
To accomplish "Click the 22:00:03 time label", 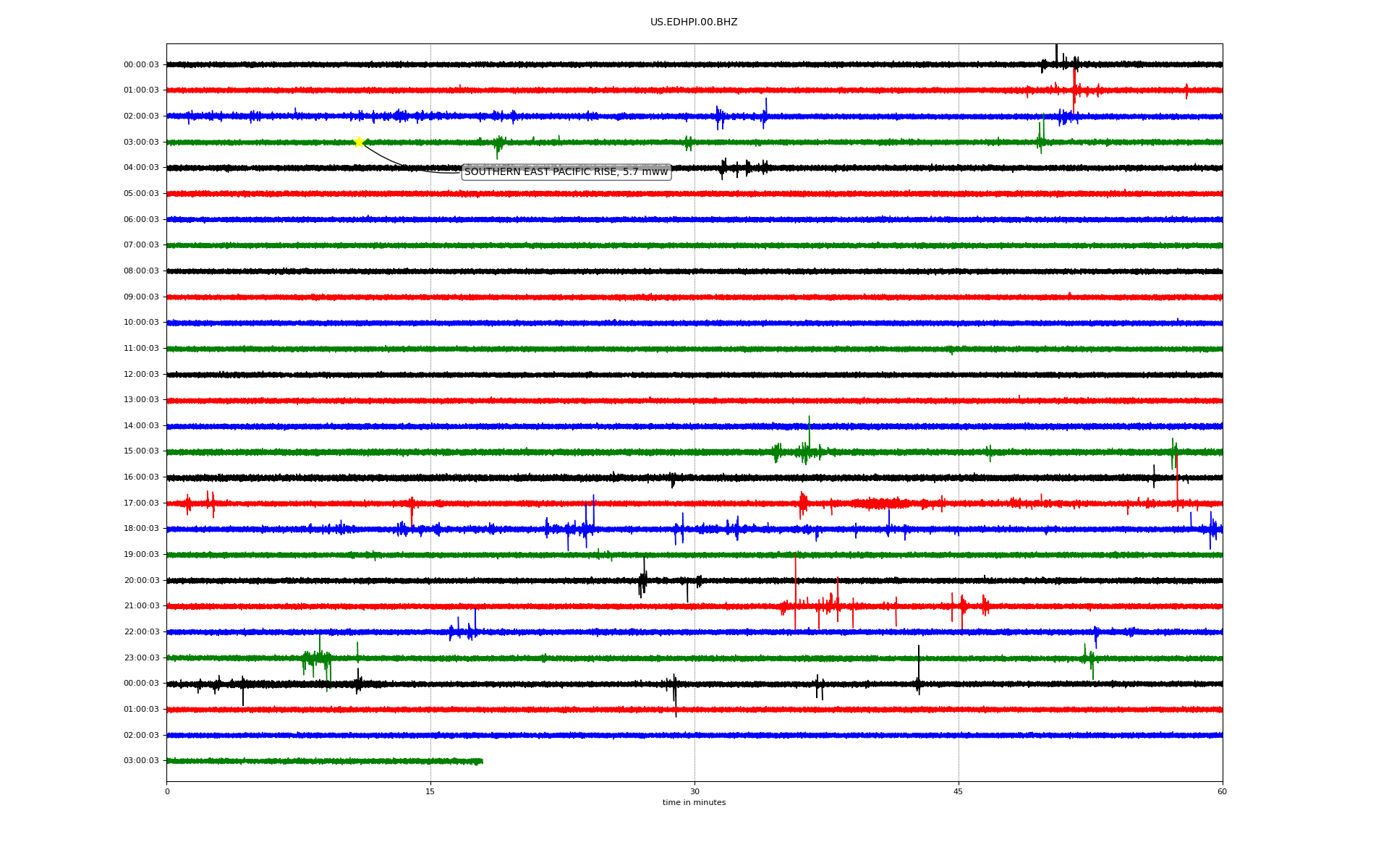I will pos(141,632).
